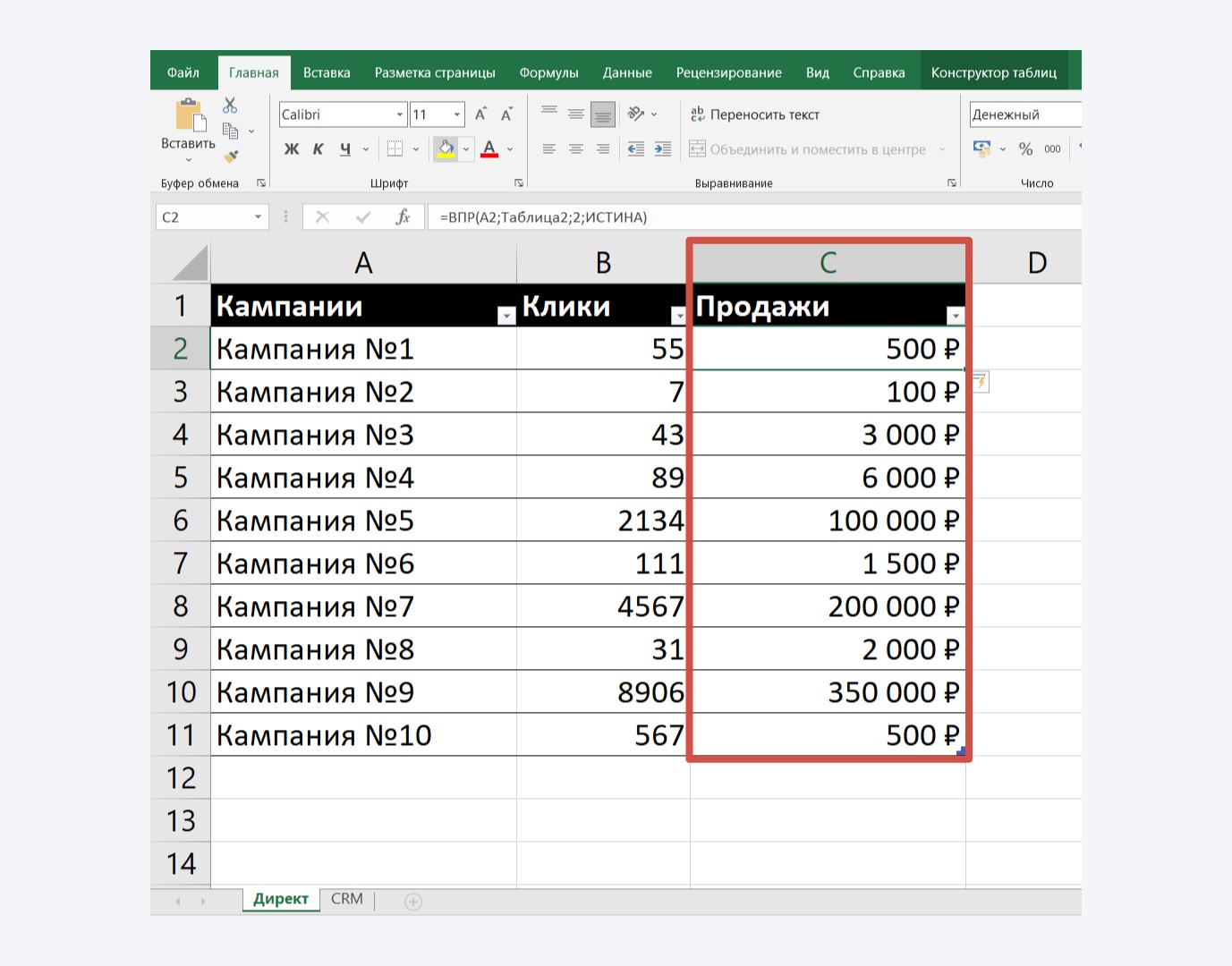Expand the Name Box C2 dropdown
The image size is (1232, 966).
pos(258,216)
